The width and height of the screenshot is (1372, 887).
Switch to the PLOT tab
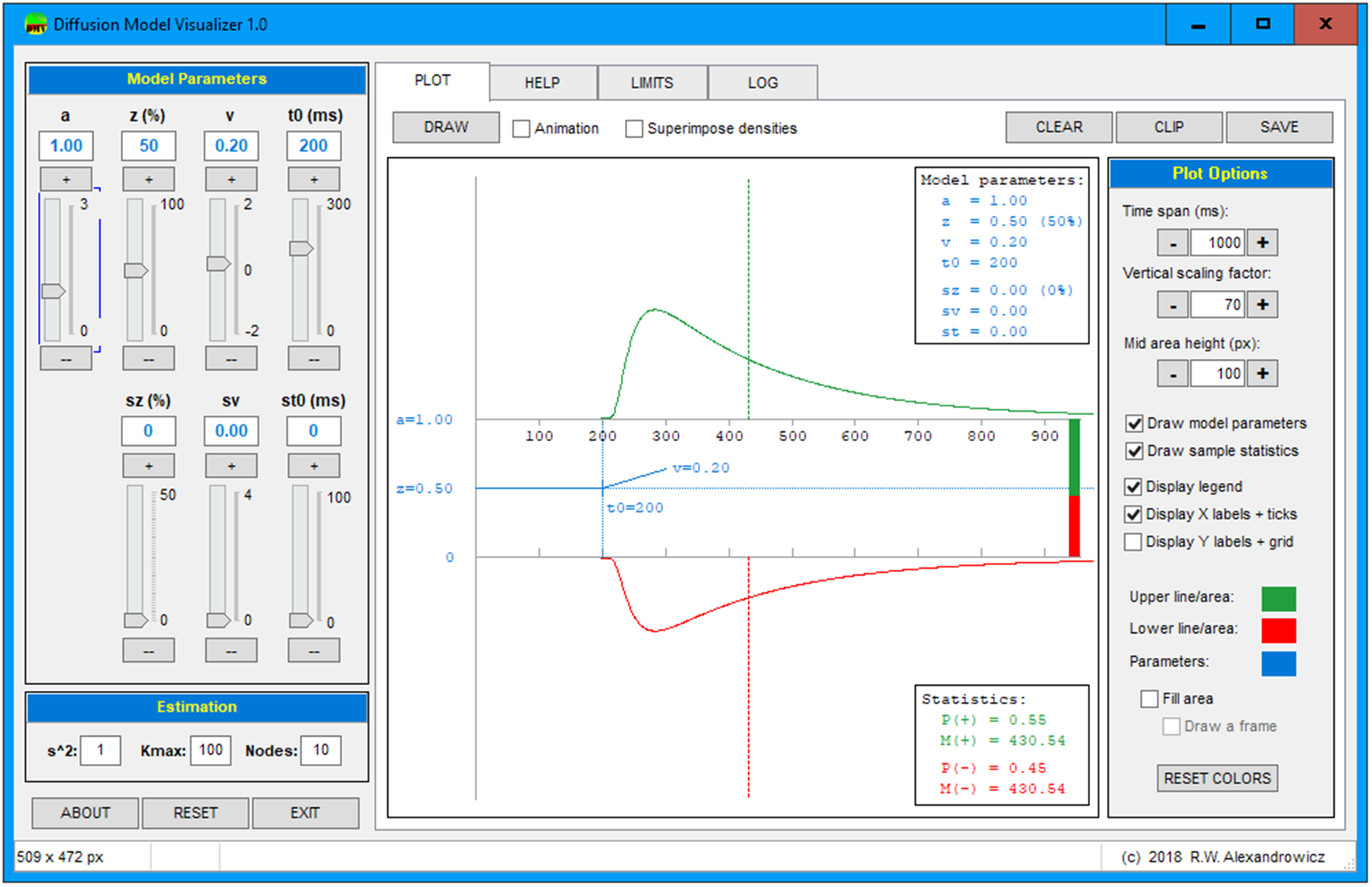click(432, 80)
